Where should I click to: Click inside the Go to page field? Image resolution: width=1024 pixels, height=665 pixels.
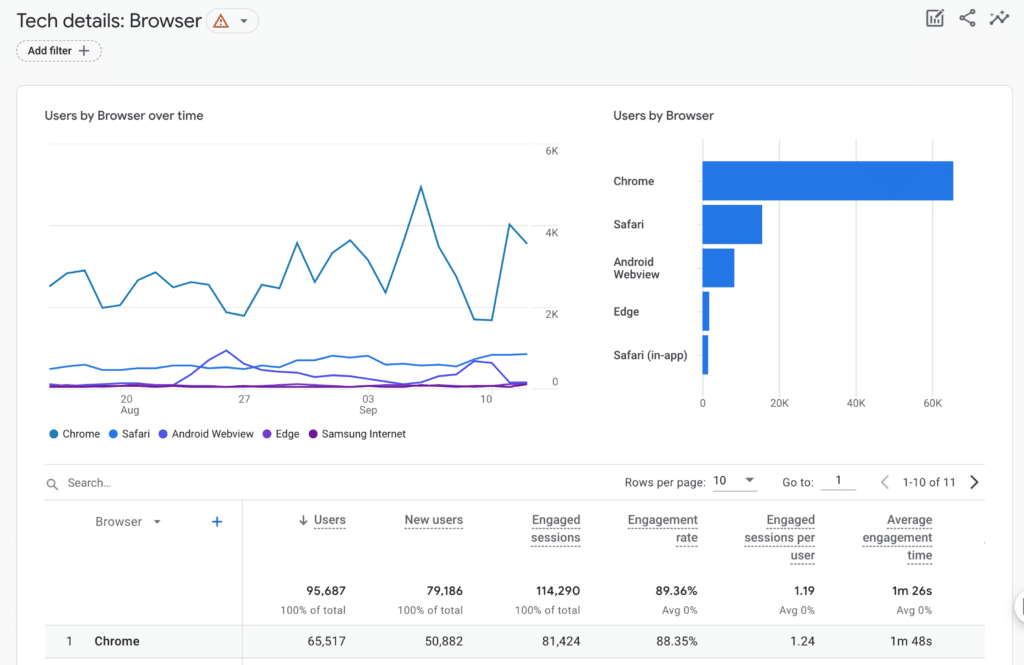pos(838,481)
